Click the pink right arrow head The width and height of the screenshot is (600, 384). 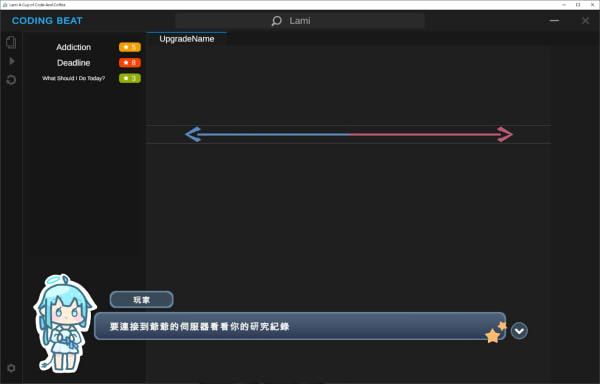(505, 134)
